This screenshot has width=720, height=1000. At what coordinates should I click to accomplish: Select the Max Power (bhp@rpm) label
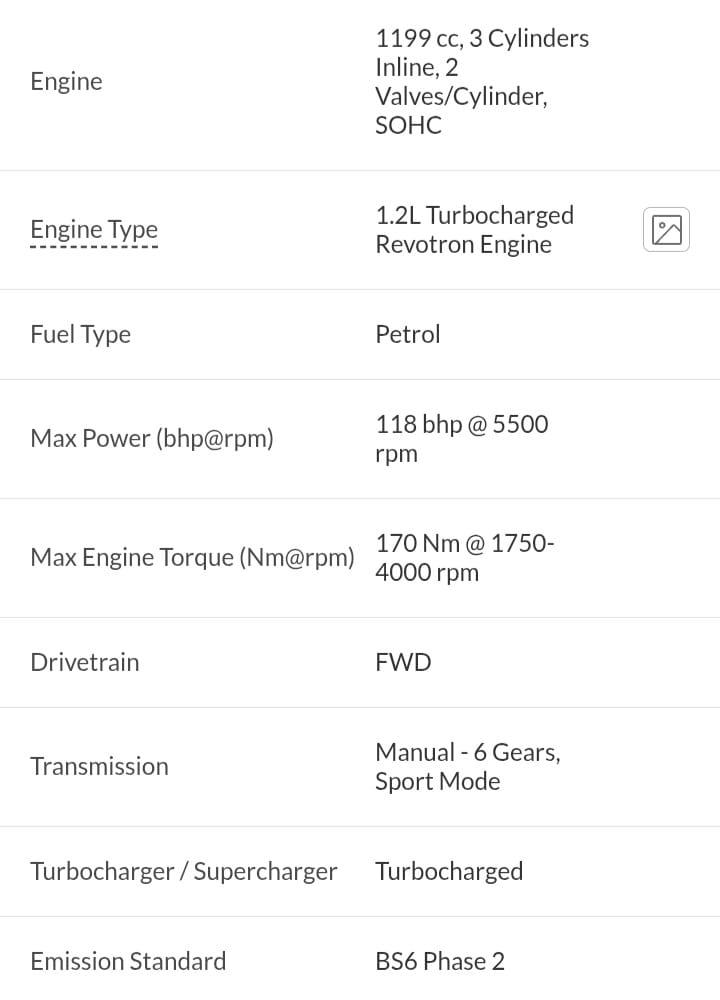click(152, 439)
